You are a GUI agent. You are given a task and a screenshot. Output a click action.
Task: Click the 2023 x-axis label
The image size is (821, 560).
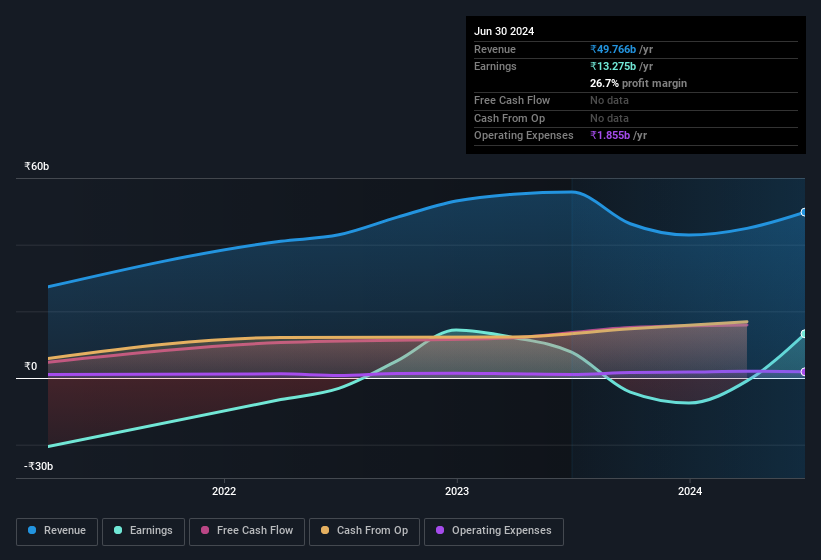pos(457,491)
